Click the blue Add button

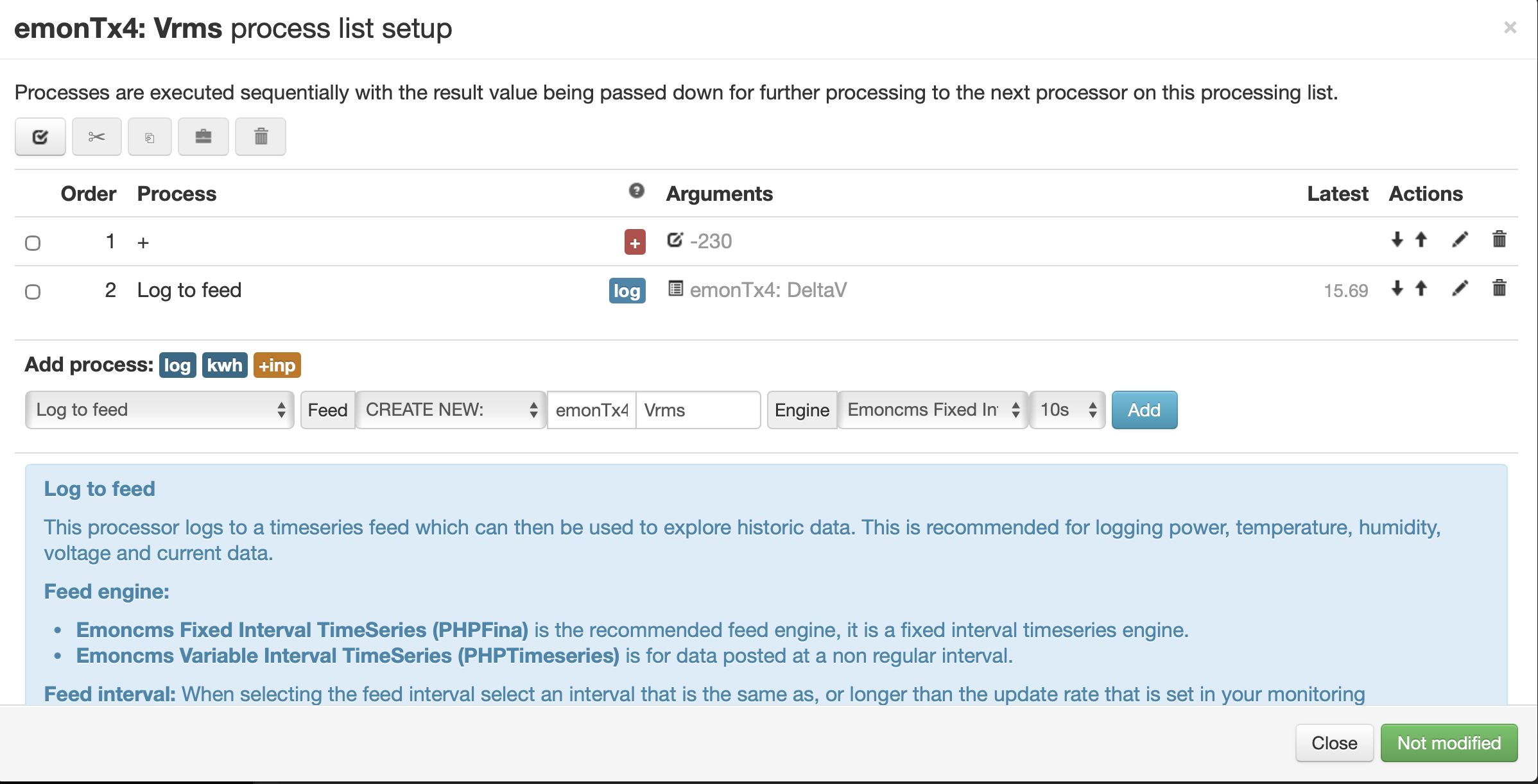pos(1144,410)
